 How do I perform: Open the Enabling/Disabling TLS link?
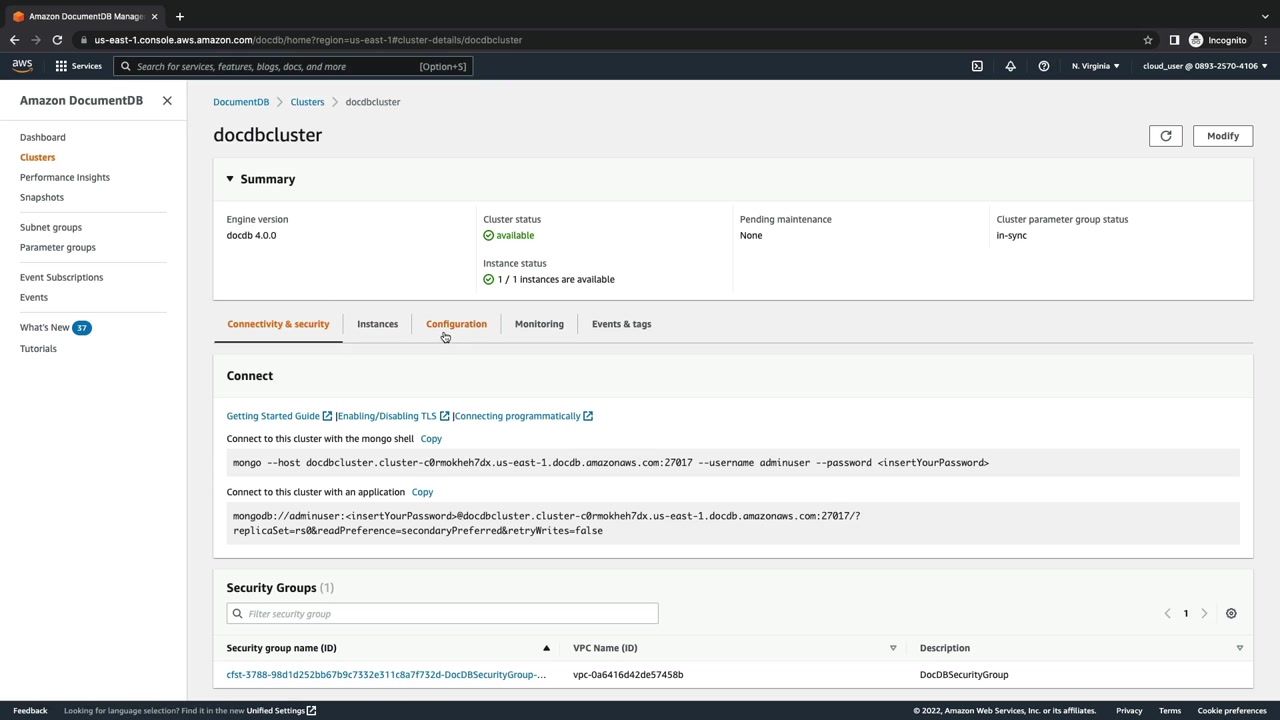coord(394,416)
